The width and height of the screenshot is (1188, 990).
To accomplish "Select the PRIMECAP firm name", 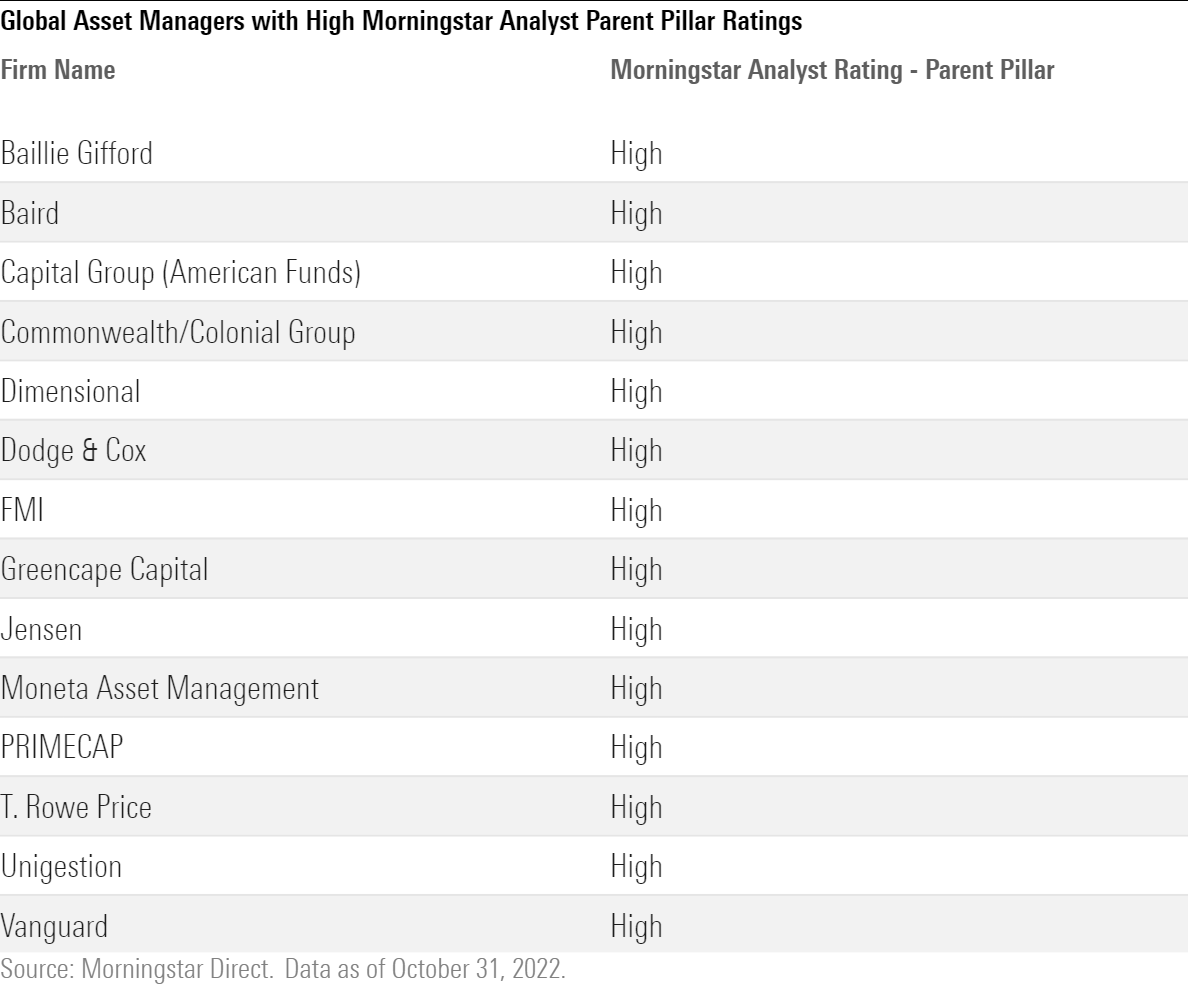I will coord(66,749).
